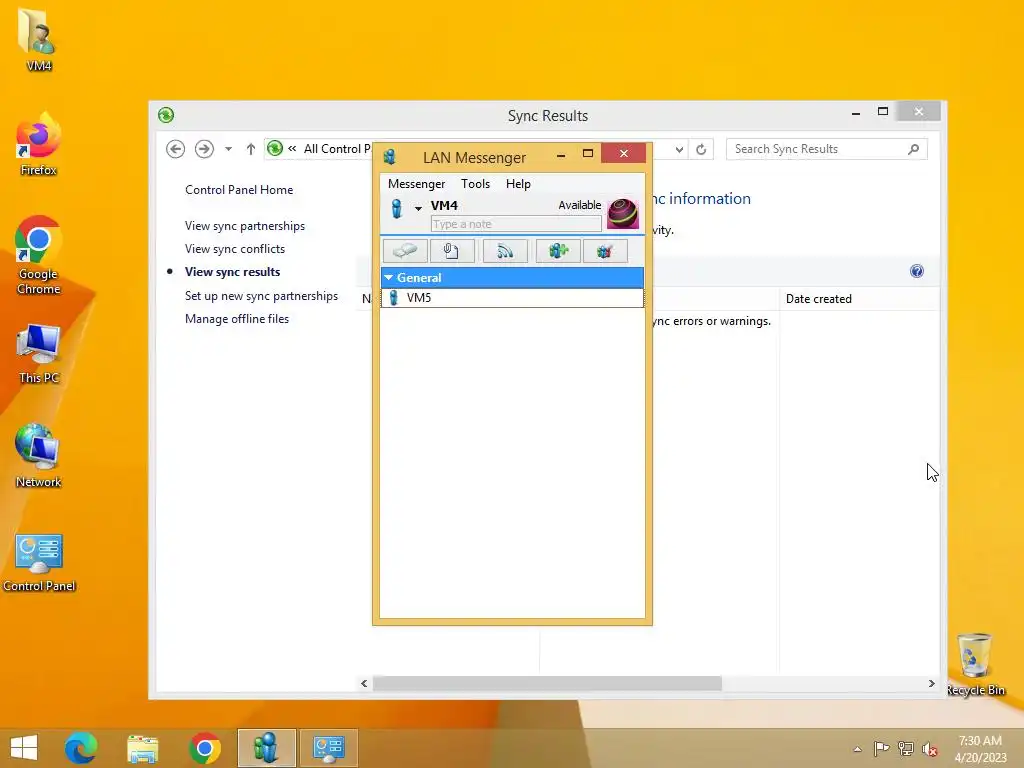The height and width of the screenshot is (768, 1024).
Task: Click the Start Conversation toolbar button
Action: click(405, 251)
